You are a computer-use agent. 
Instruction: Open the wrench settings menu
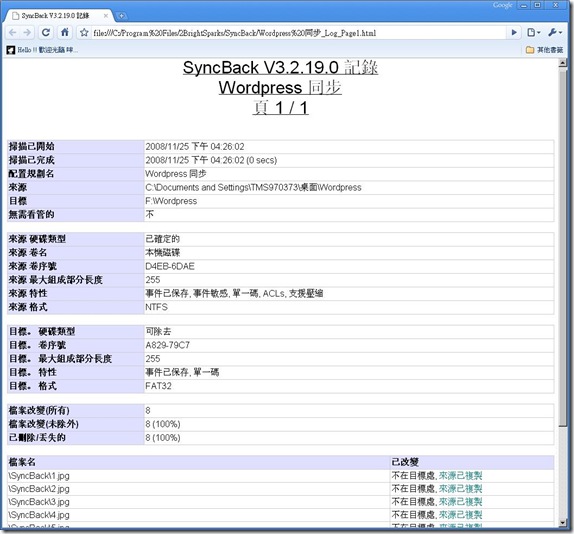(555, 33)
